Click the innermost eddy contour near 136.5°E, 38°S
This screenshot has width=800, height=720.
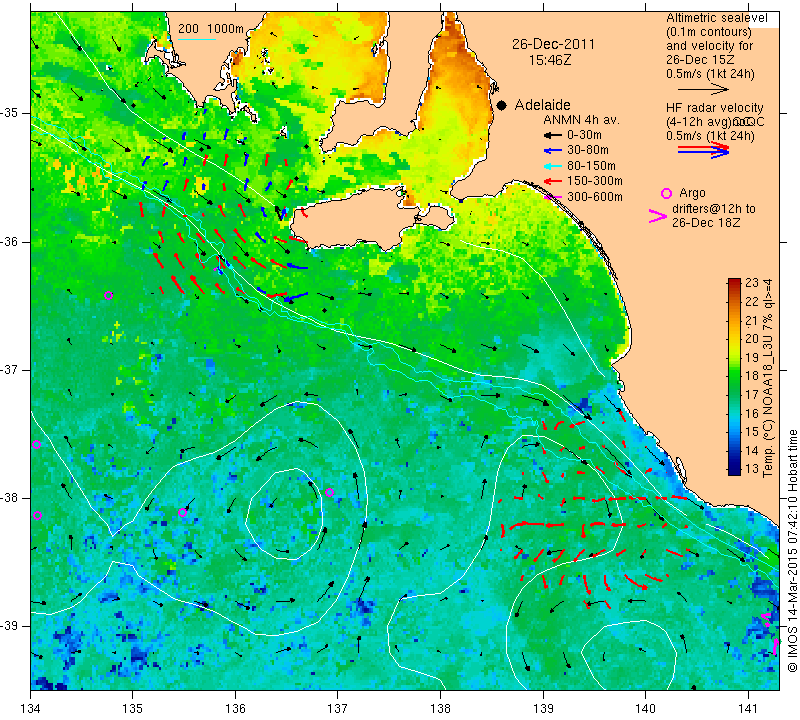coord(285,514)
